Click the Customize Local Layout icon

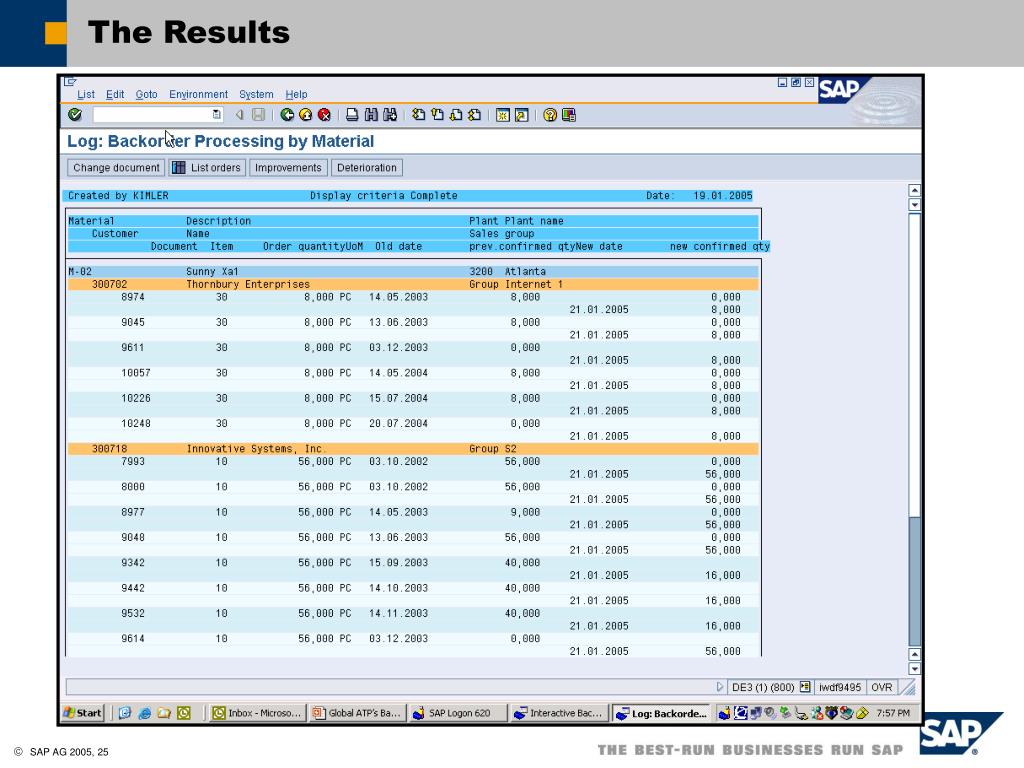pyautogui.click(x=569, y=115)
